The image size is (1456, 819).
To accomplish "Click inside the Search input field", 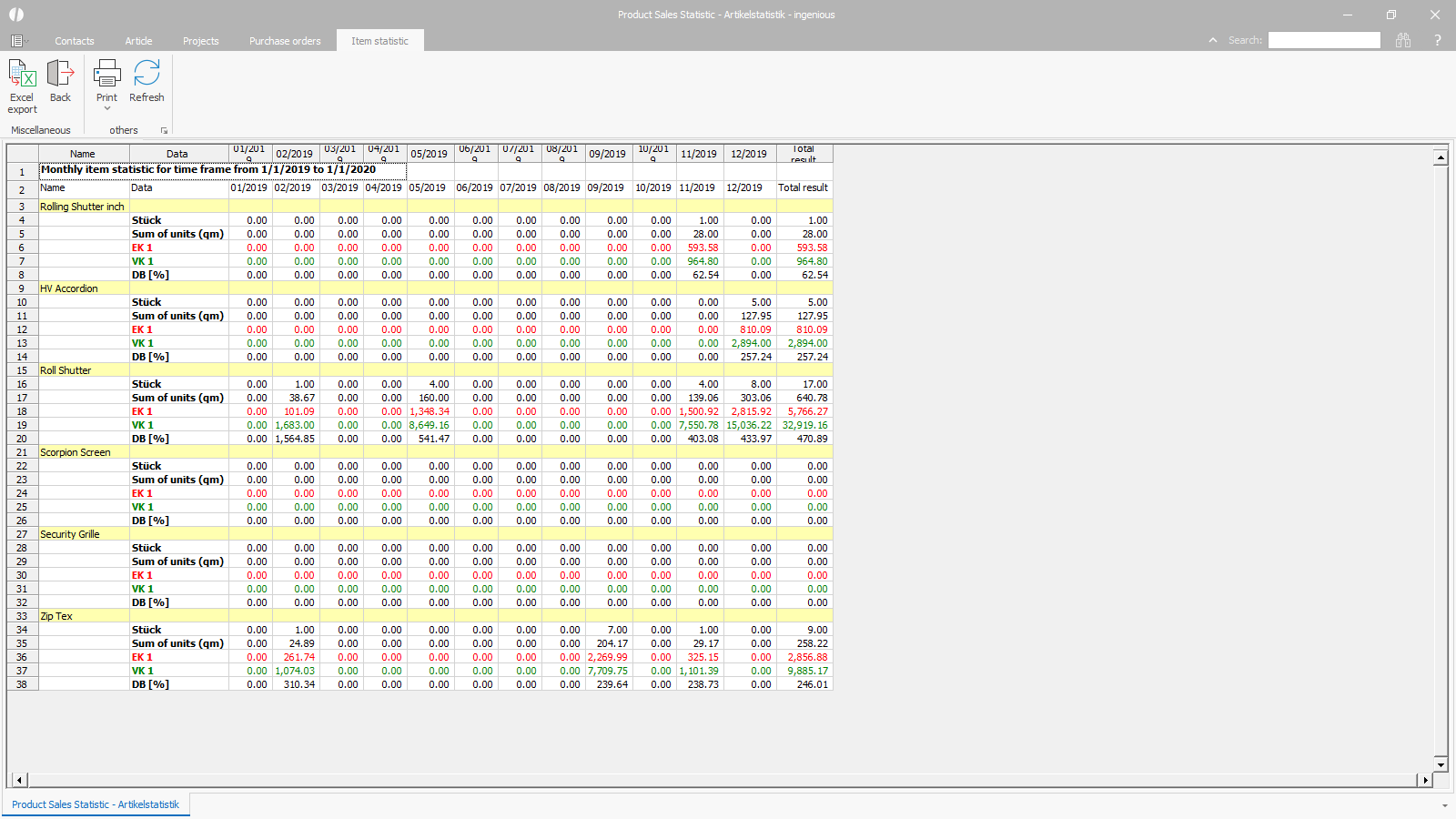I will pos(1324,40).
